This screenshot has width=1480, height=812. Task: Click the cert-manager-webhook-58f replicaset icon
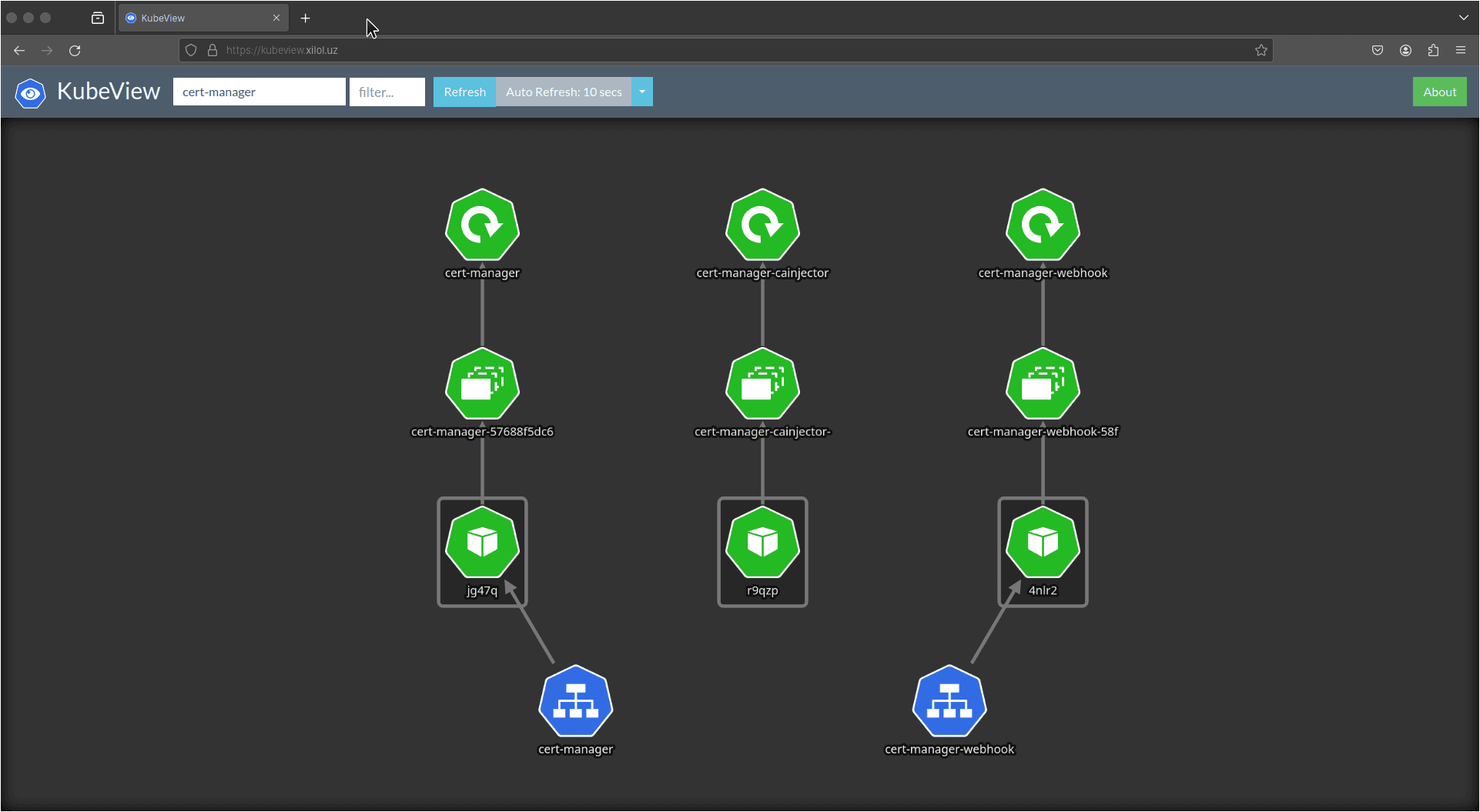tap(1043, 384)
